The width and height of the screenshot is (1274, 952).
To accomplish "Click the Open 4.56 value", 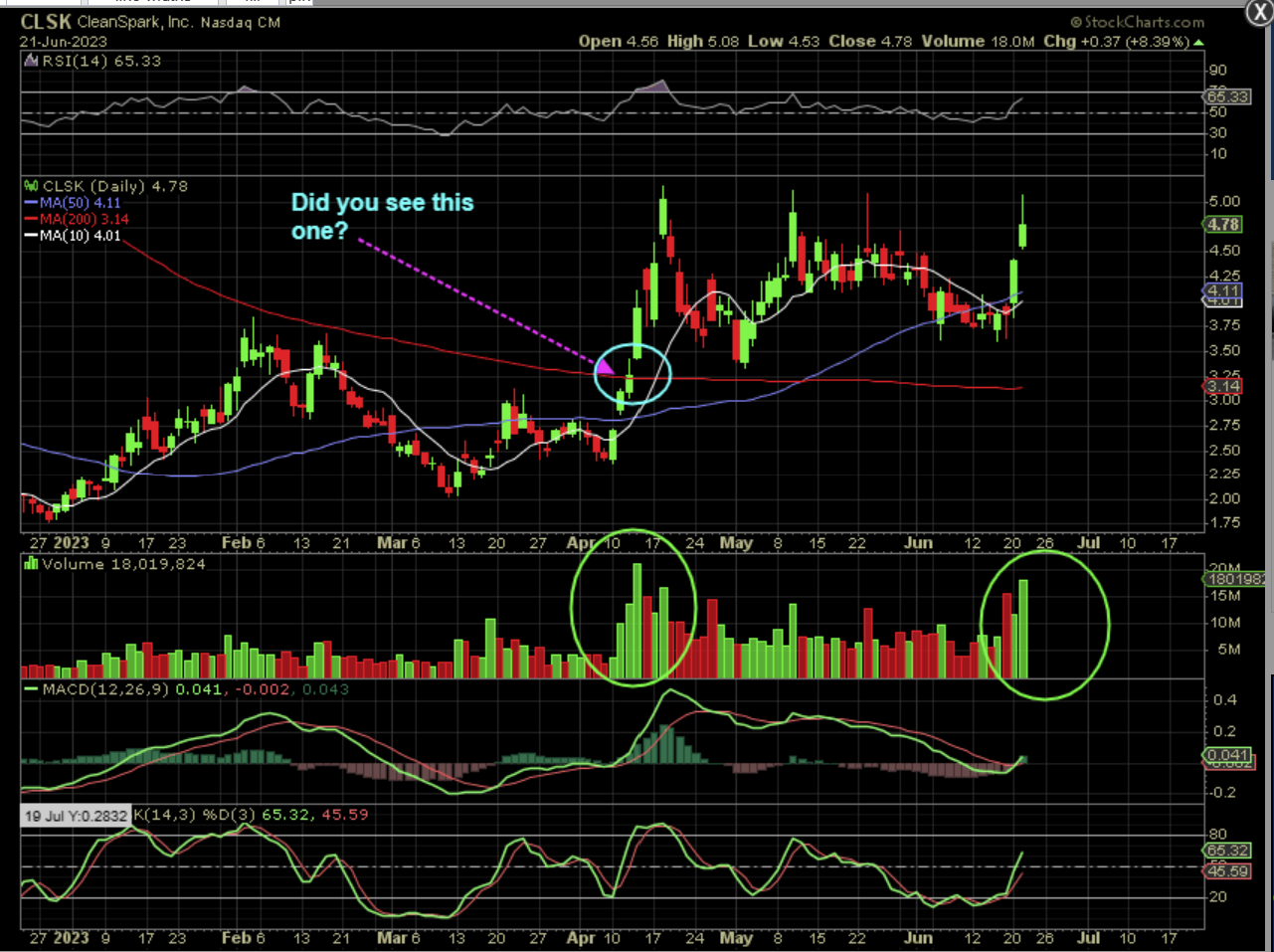I will point(619,42).
